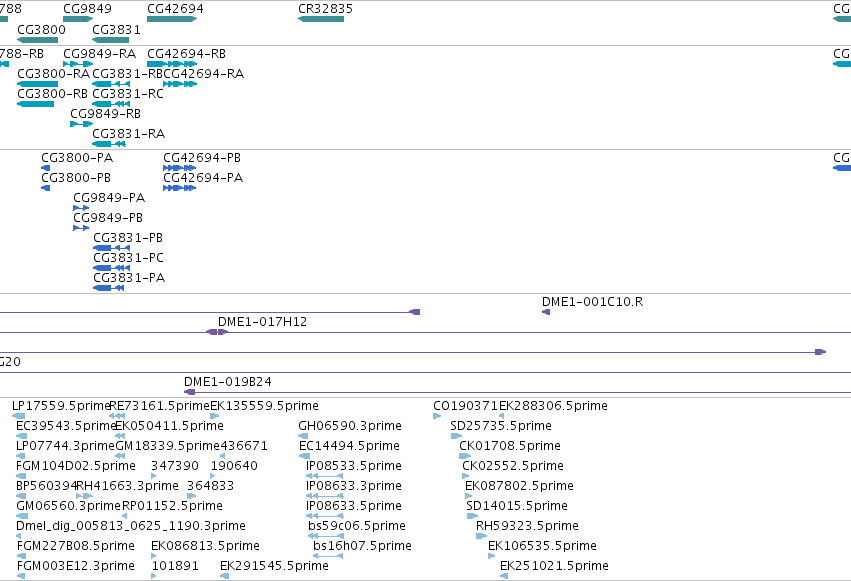
Task: Select the GH06590.3prime EST label
Action: (350, 426)
